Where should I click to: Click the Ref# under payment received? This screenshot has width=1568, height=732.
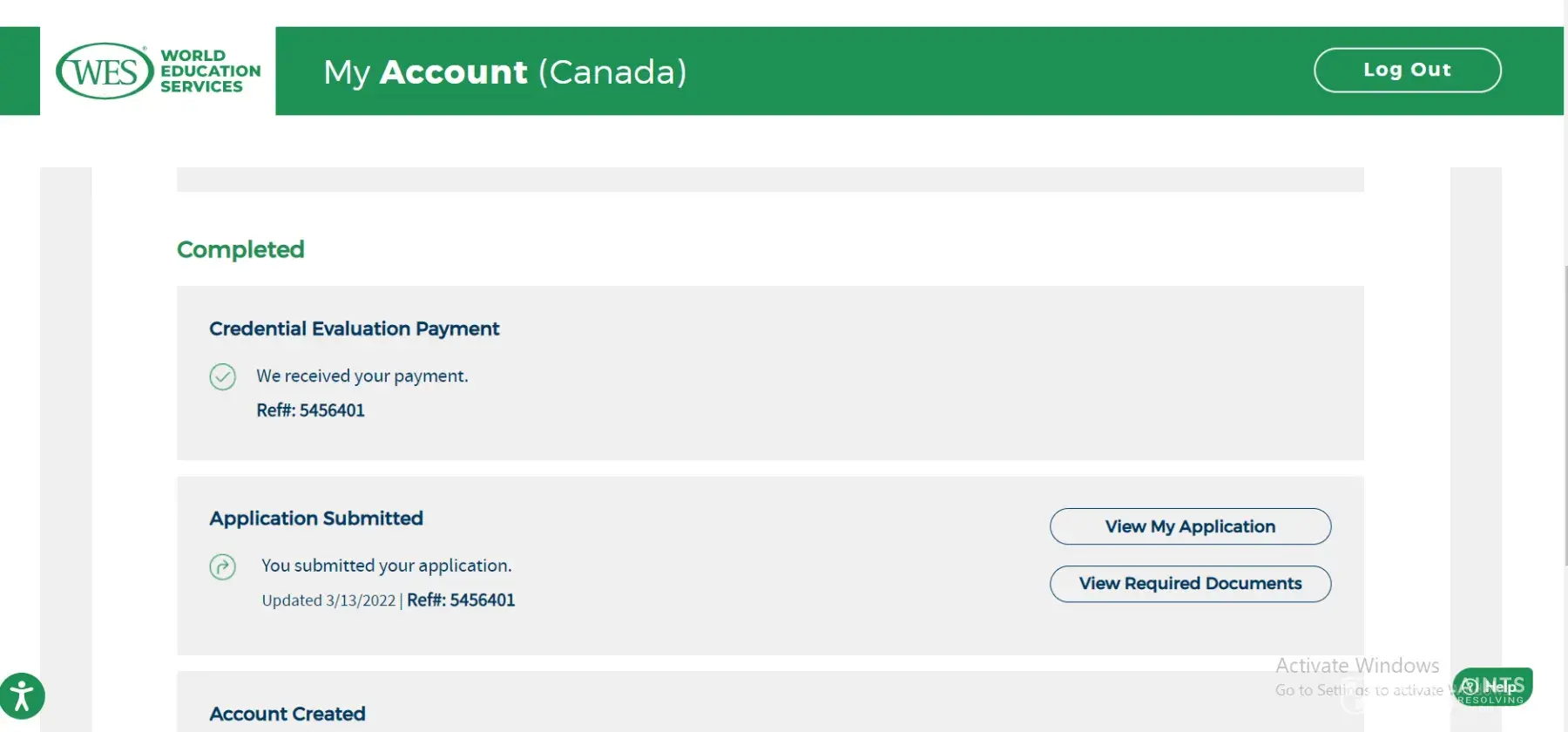click(x=310, y=410)
